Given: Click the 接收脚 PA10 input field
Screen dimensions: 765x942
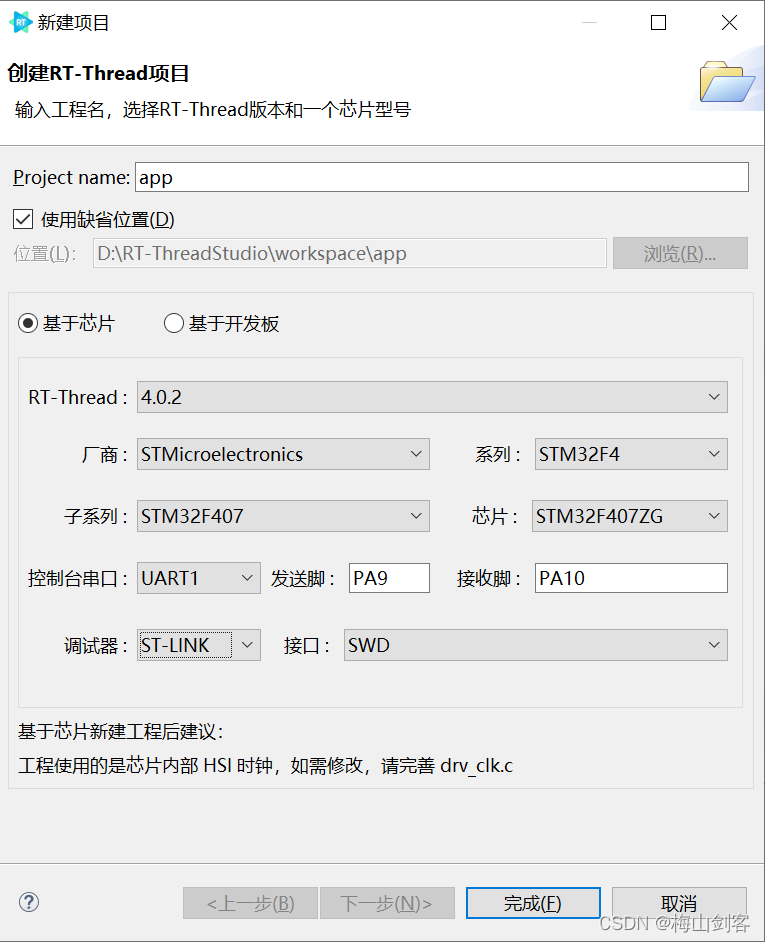Looking at the screenshot, I should tap(631, 578).
